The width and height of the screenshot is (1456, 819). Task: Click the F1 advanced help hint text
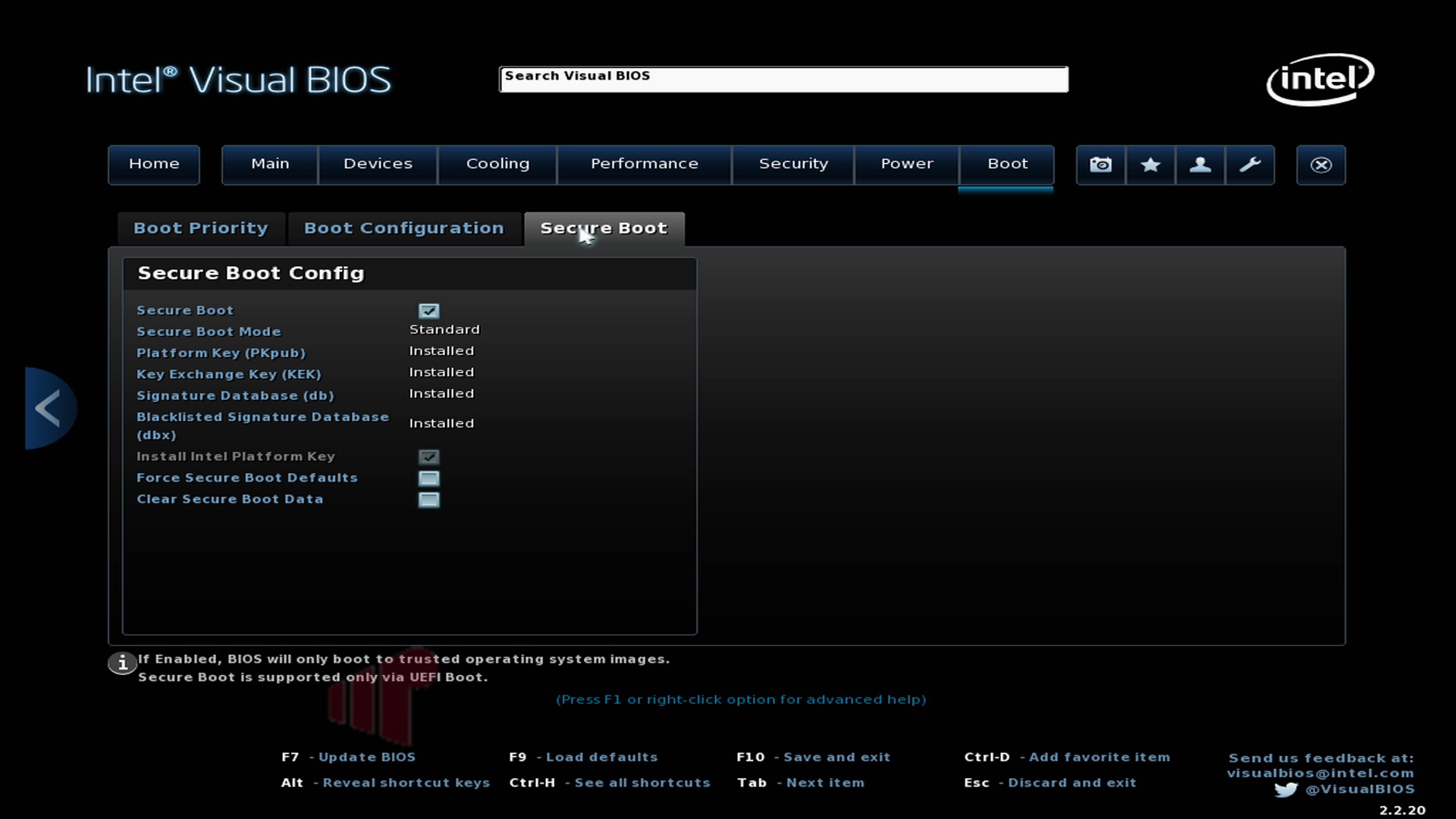tap(741, 699)
